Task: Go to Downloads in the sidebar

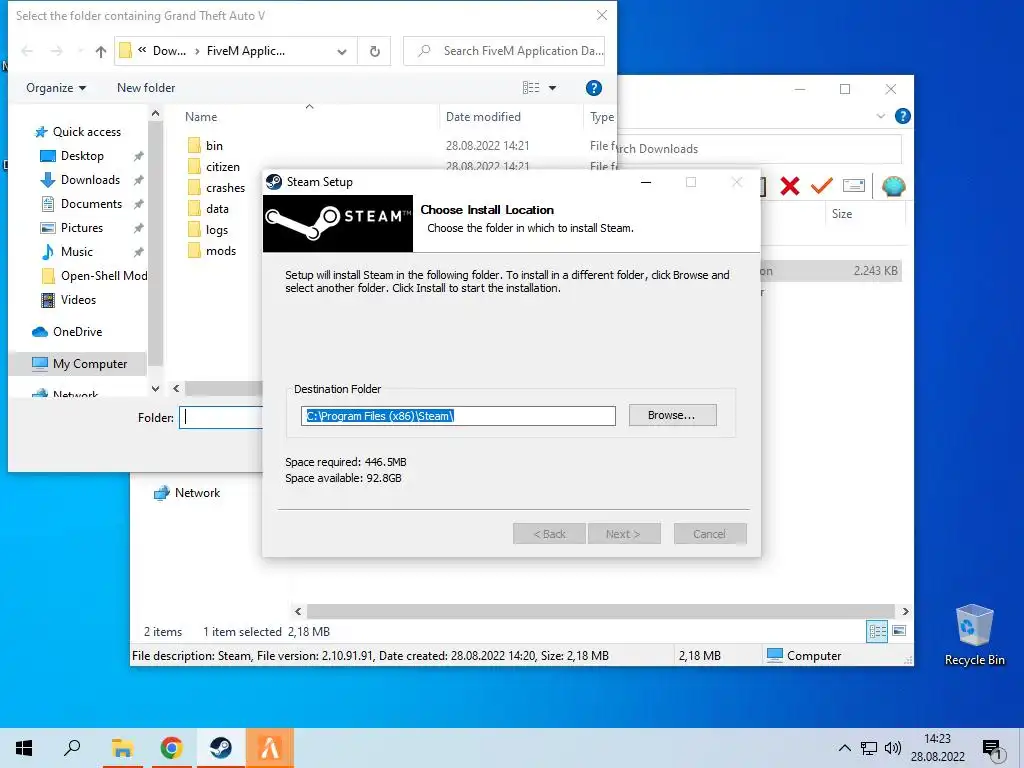Action: coord(90,180)
